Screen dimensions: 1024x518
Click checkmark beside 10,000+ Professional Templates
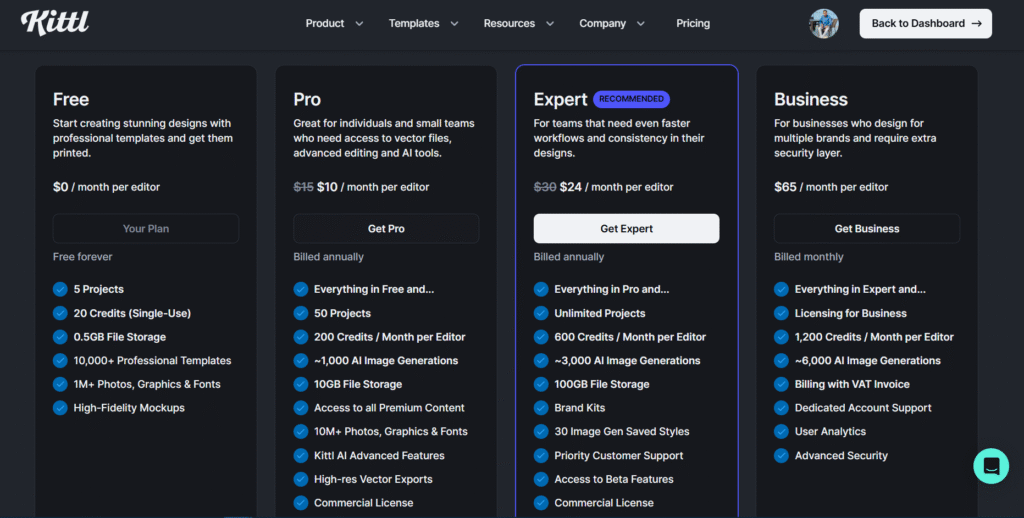(60, 360)
